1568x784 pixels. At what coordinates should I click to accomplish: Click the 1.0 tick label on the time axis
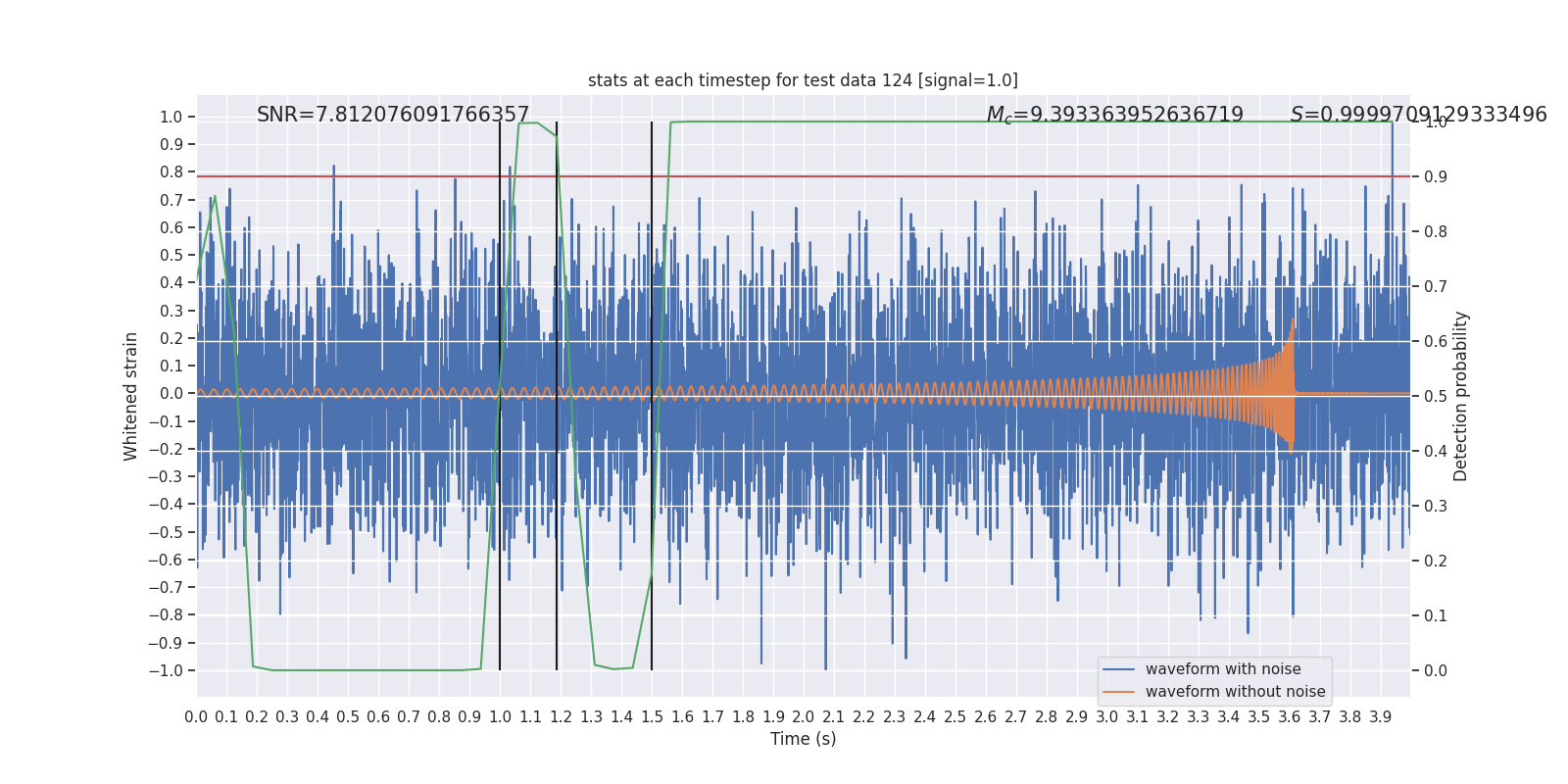[500, 717]
